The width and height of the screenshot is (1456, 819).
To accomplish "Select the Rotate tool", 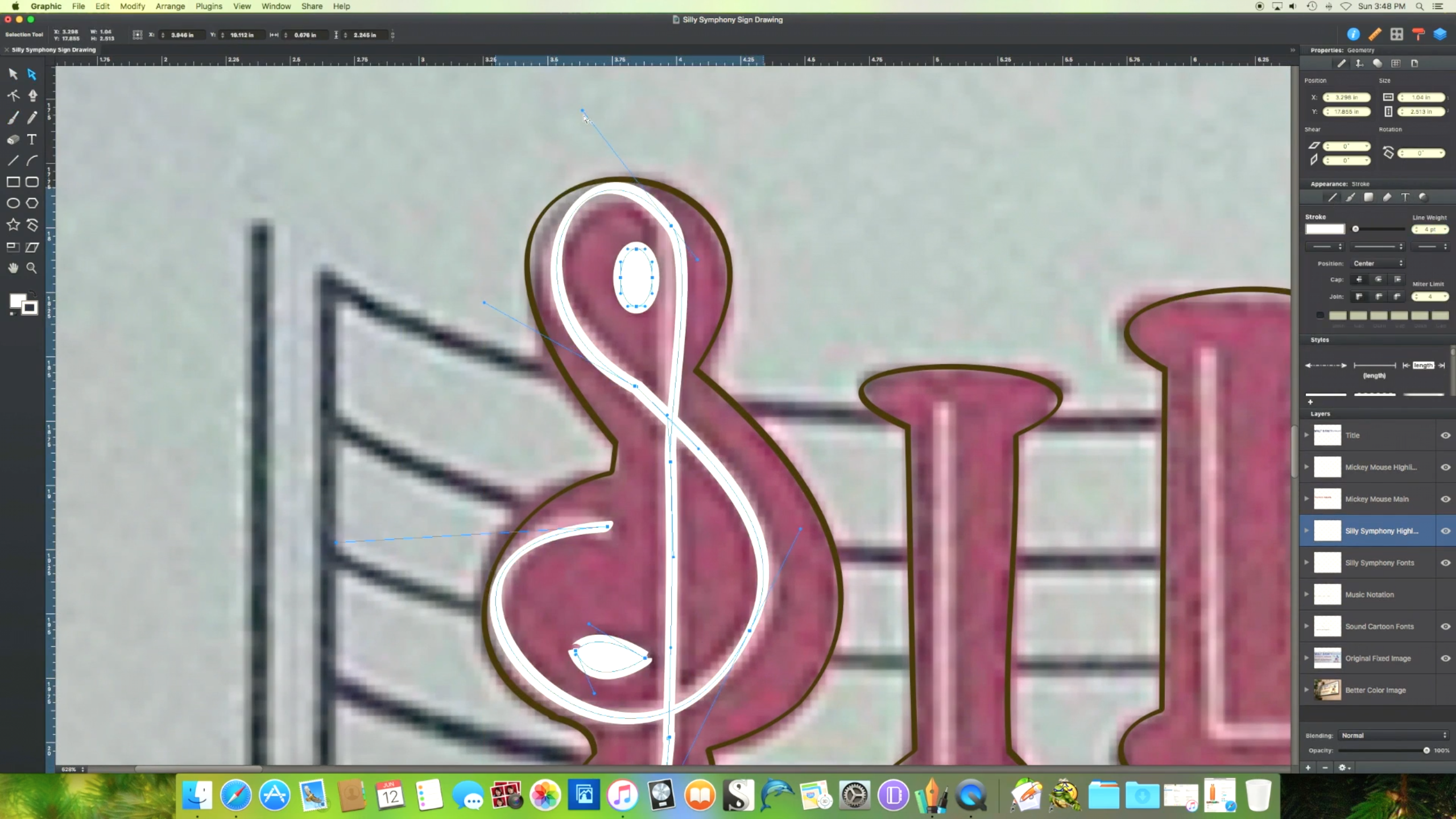I will tap(32, 225).
